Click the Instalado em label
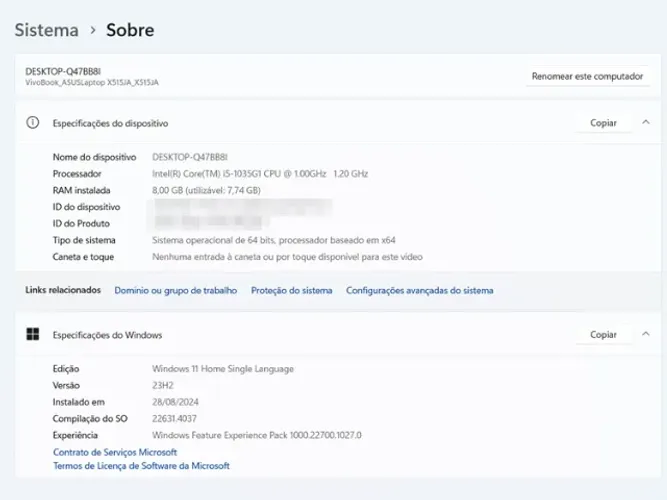Viewport: 667px width, 500px height. [x=79, y=402]
